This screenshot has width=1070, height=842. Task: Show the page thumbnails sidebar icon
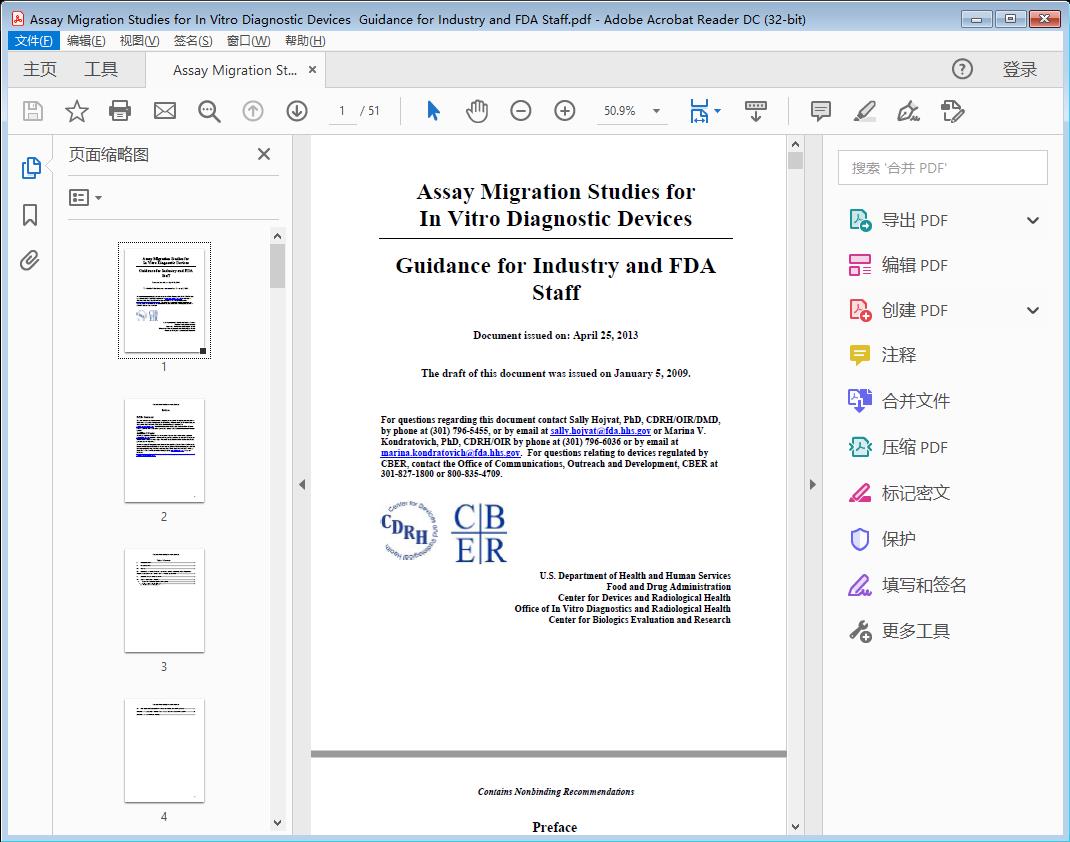(31, 168)
